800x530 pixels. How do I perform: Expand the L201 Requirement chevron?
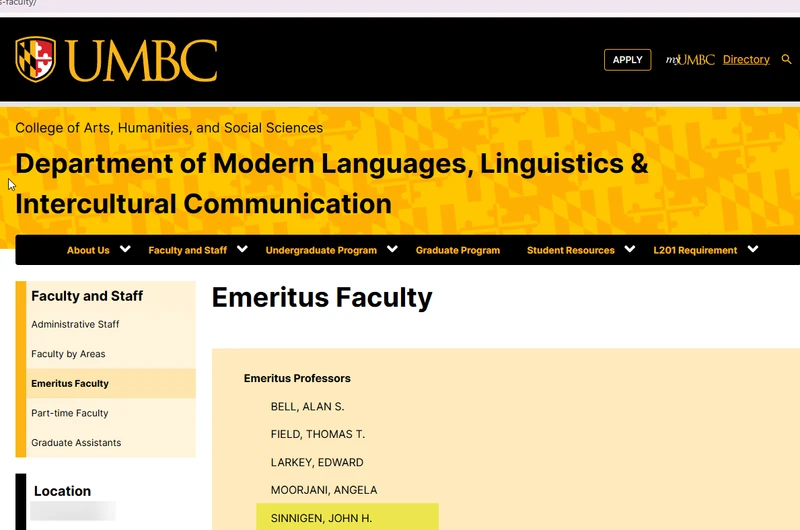753,249
